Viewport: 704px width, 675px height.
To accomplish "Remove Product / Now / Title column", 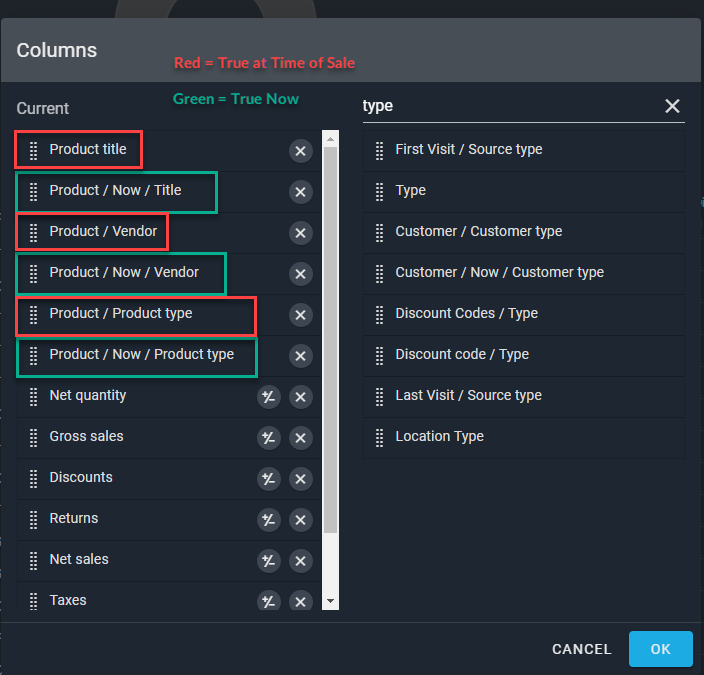I will click(x=300, y=192).
